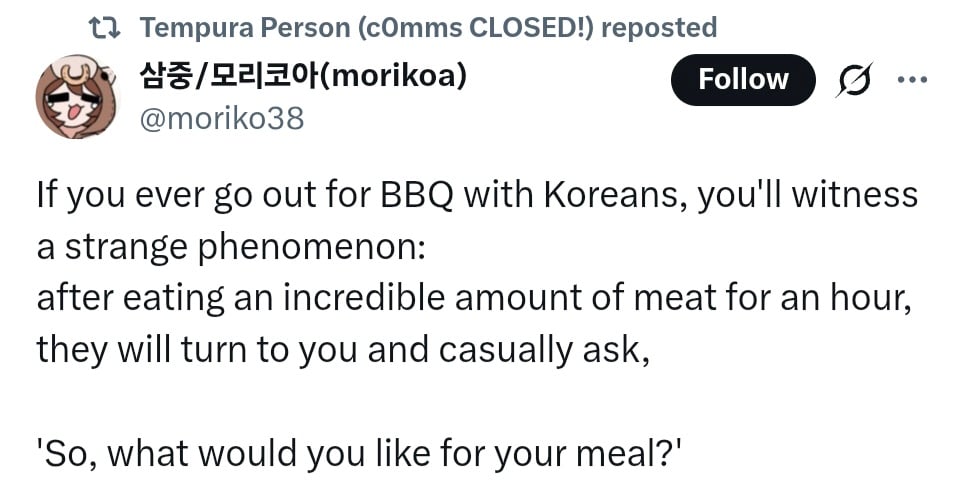Click the @moriko38 handle
Image resolution: width=968 pixels, height=495 pixels.
222,118
